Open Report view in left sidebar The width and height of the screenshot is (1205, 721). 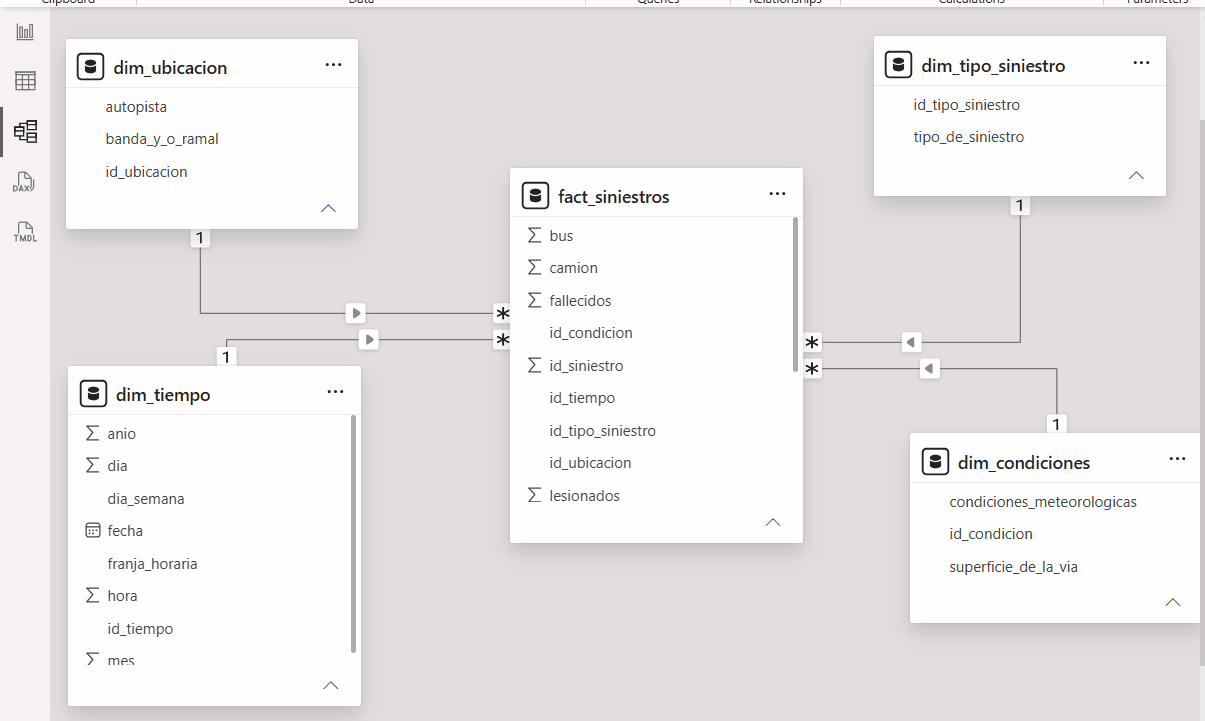tap(25, 32)
